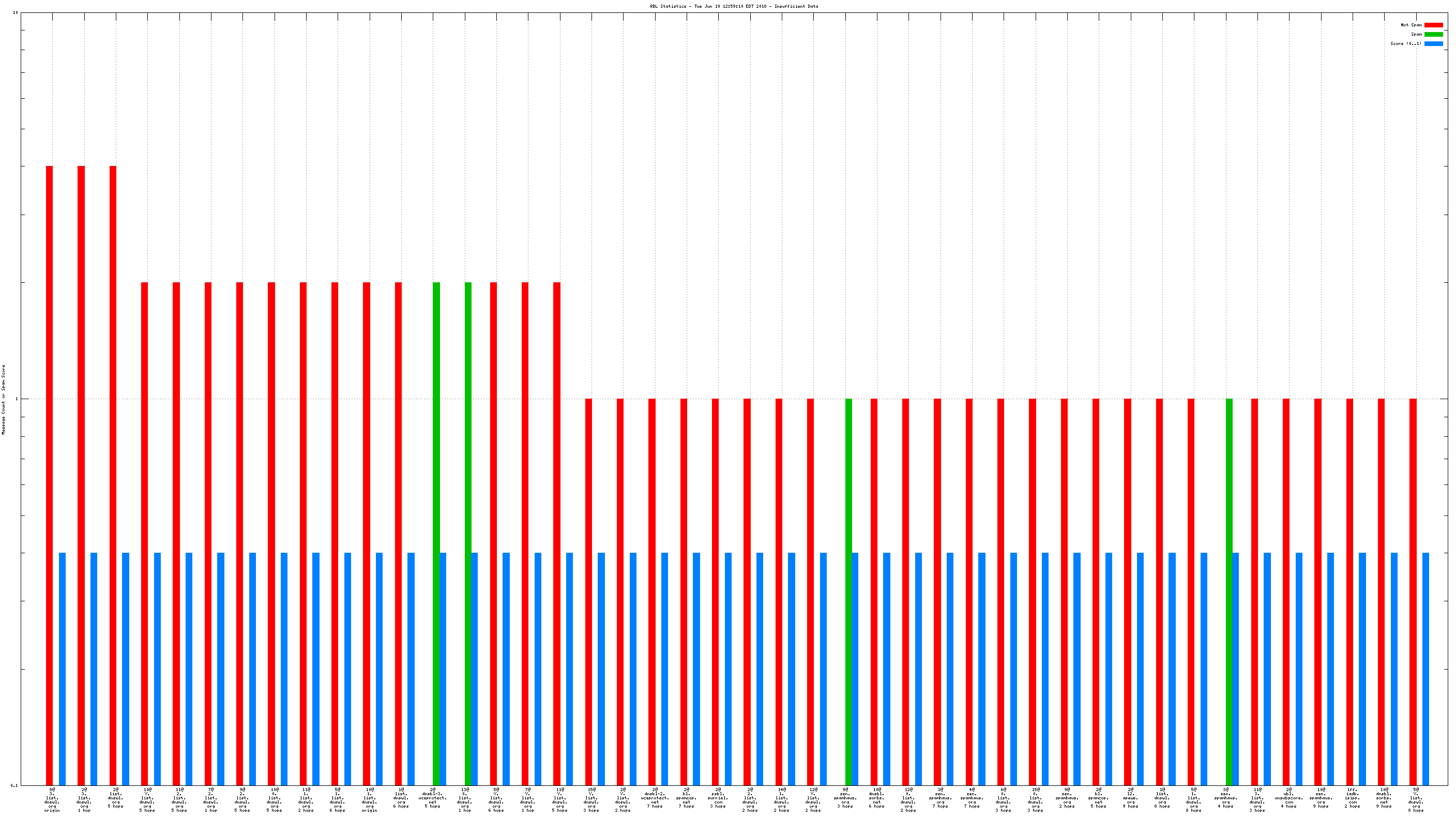
Task: Click the red Not Spam legend swatch
Action: pos(1433,25)
